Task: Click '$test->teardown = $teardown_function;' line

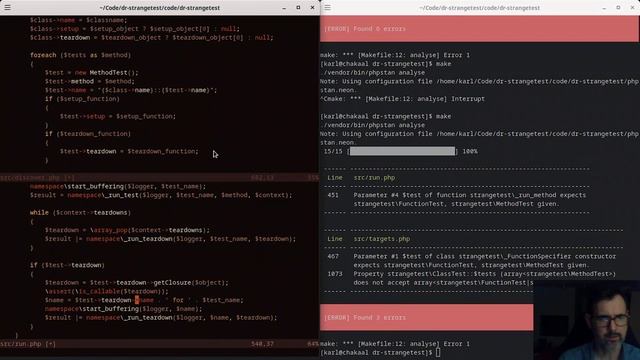Action: tap(129, 151)
